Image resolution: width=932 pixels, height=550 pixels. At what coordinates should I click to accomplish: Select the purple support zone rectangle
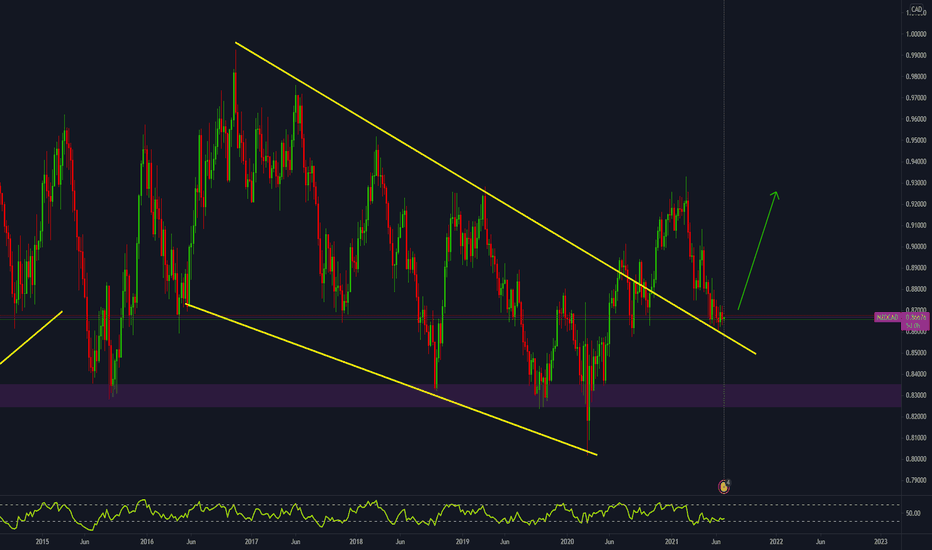pyautogui.click(x=451, y=395)
